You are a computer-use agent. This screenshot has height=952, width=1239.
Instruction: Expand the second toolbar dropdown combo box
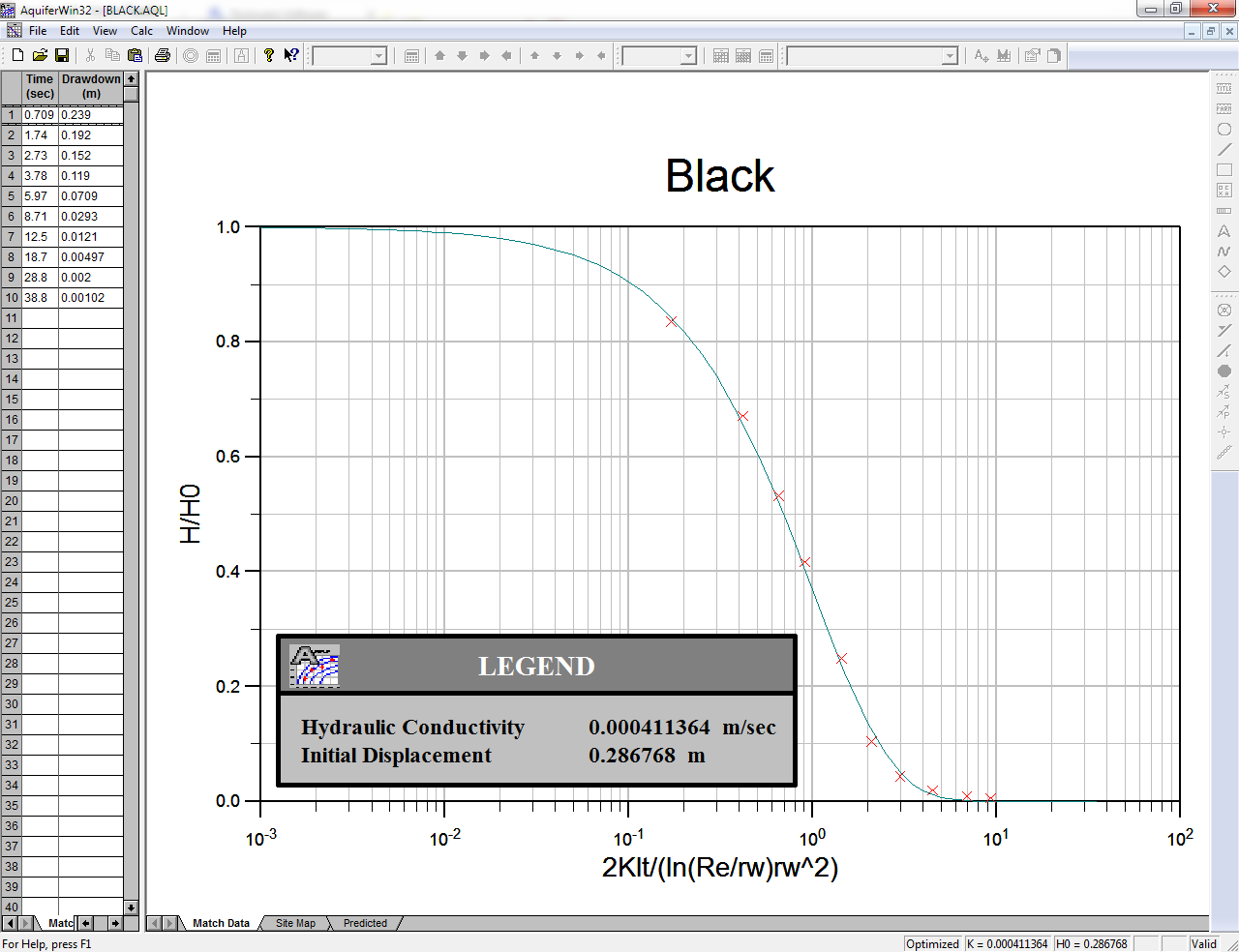[x=688, y=56]
